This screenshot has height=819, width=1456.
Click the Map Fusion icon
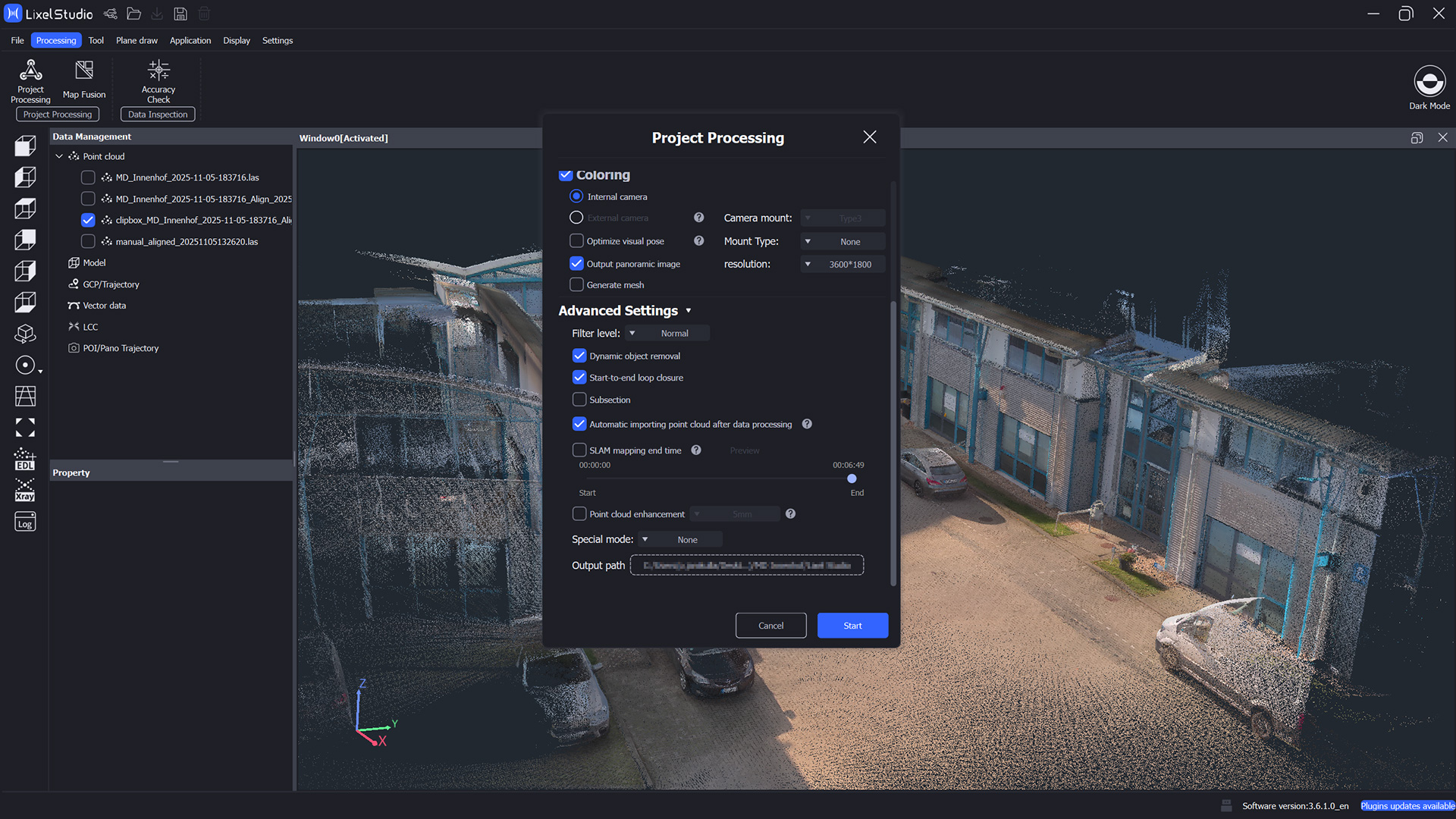(84, 71)
